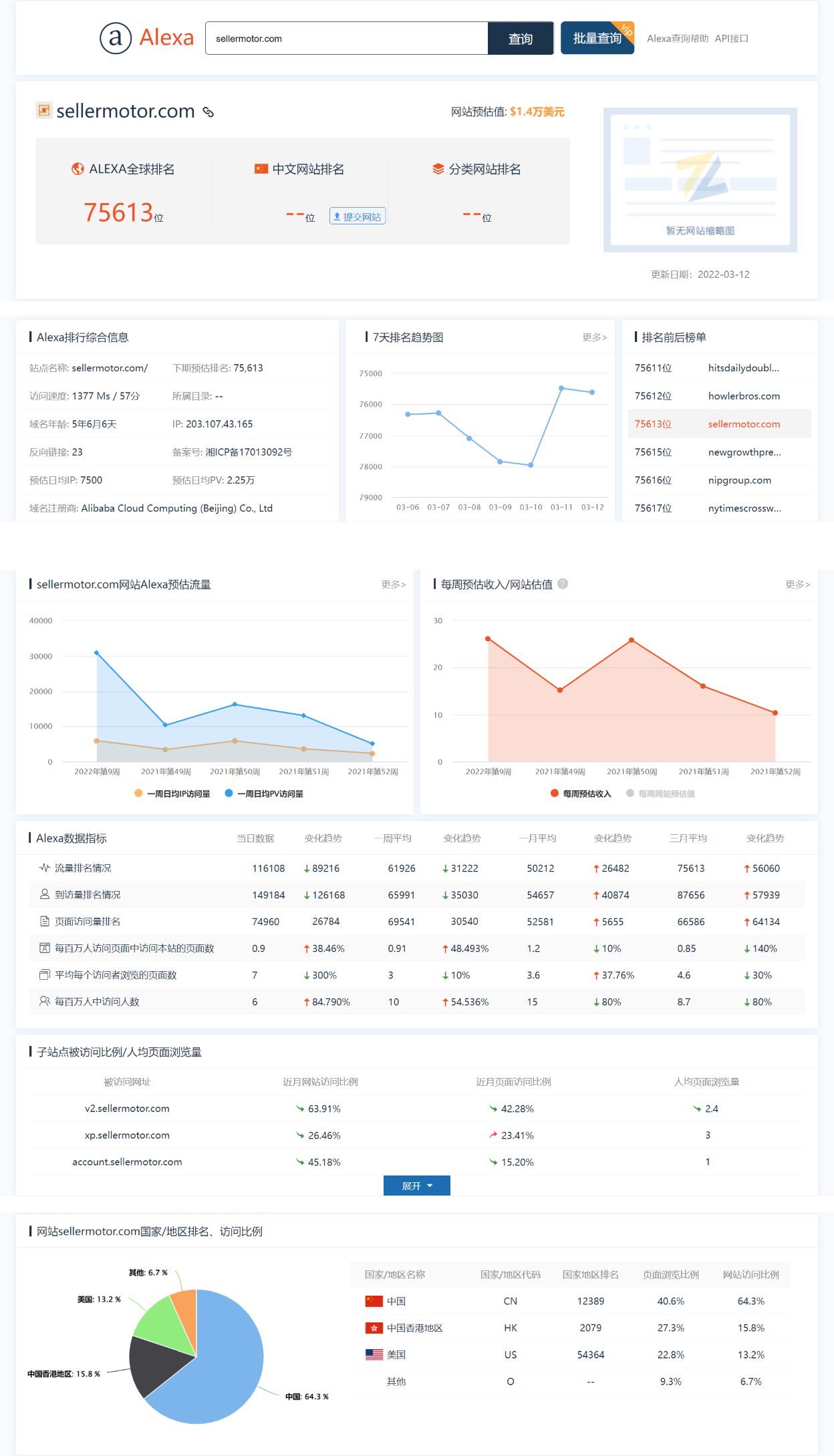Click the red up trend arrow beside 23.41%

pos(493,1135)
